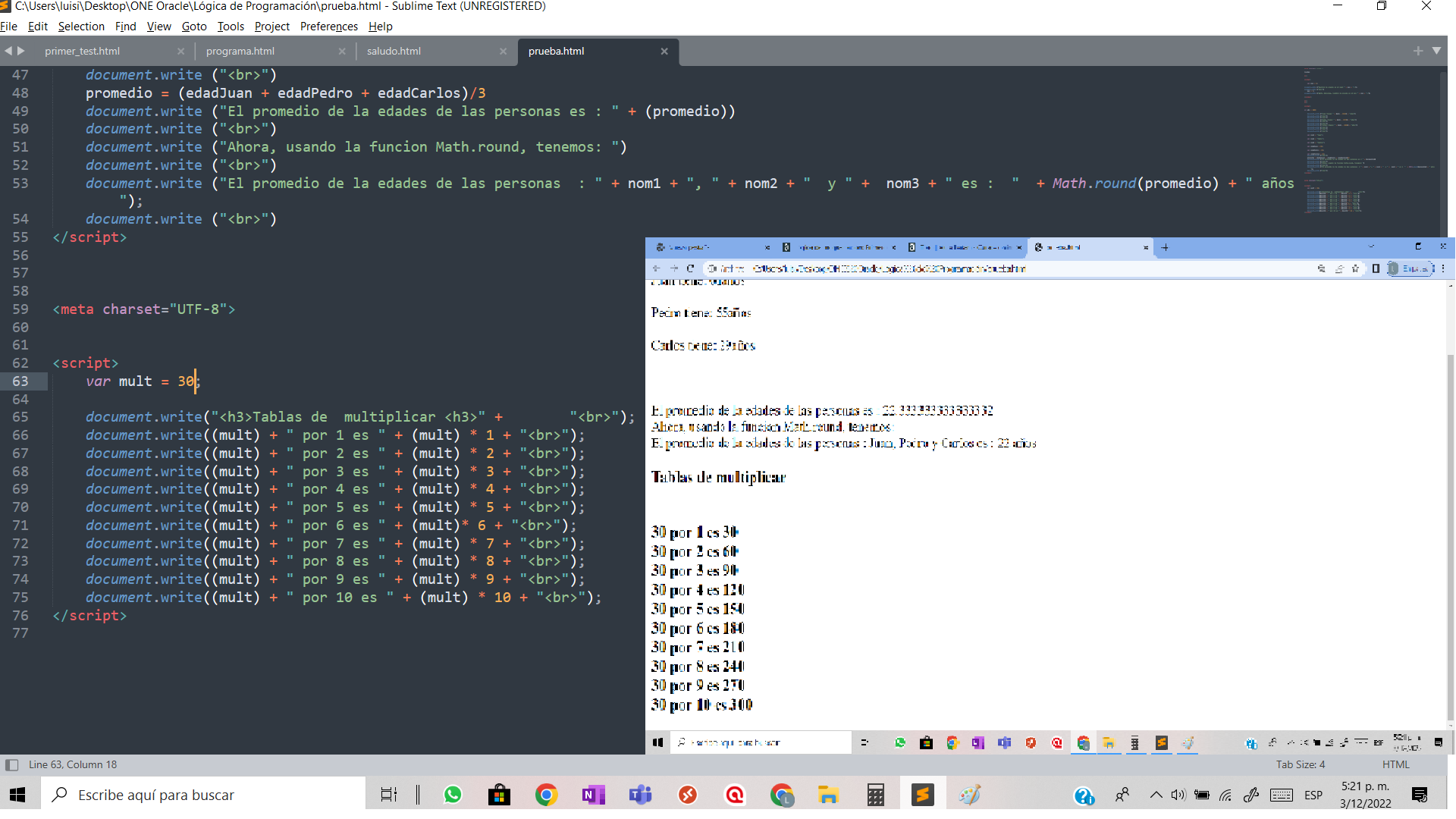Image resolution: width=1456 pixels, height=819 pixels.
Task: Close the active fourth browser tab
Action: (x=1145, y=247)
